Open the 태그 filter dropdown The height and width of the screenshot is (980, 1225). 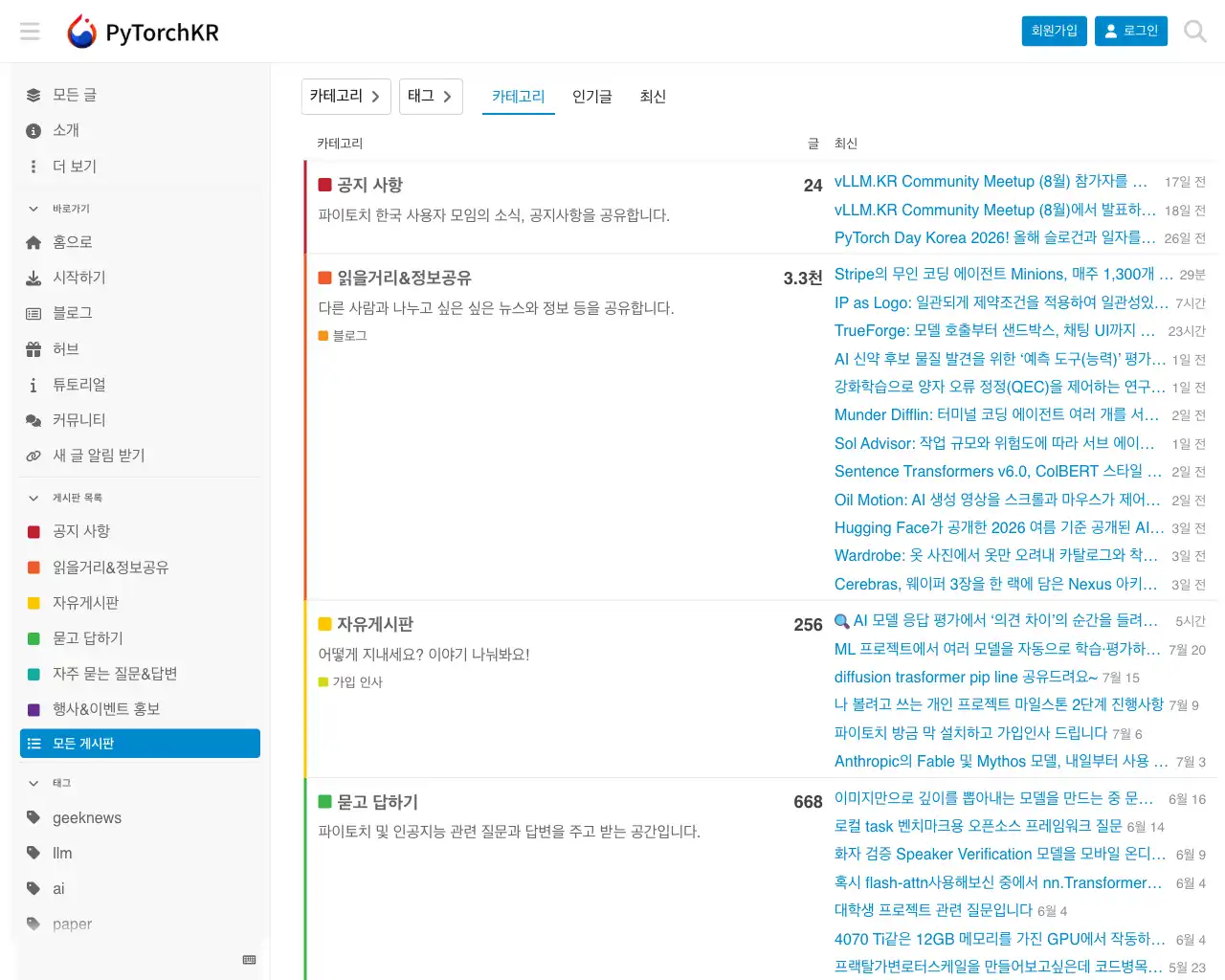pyautogui.click(x=431, y=97)
